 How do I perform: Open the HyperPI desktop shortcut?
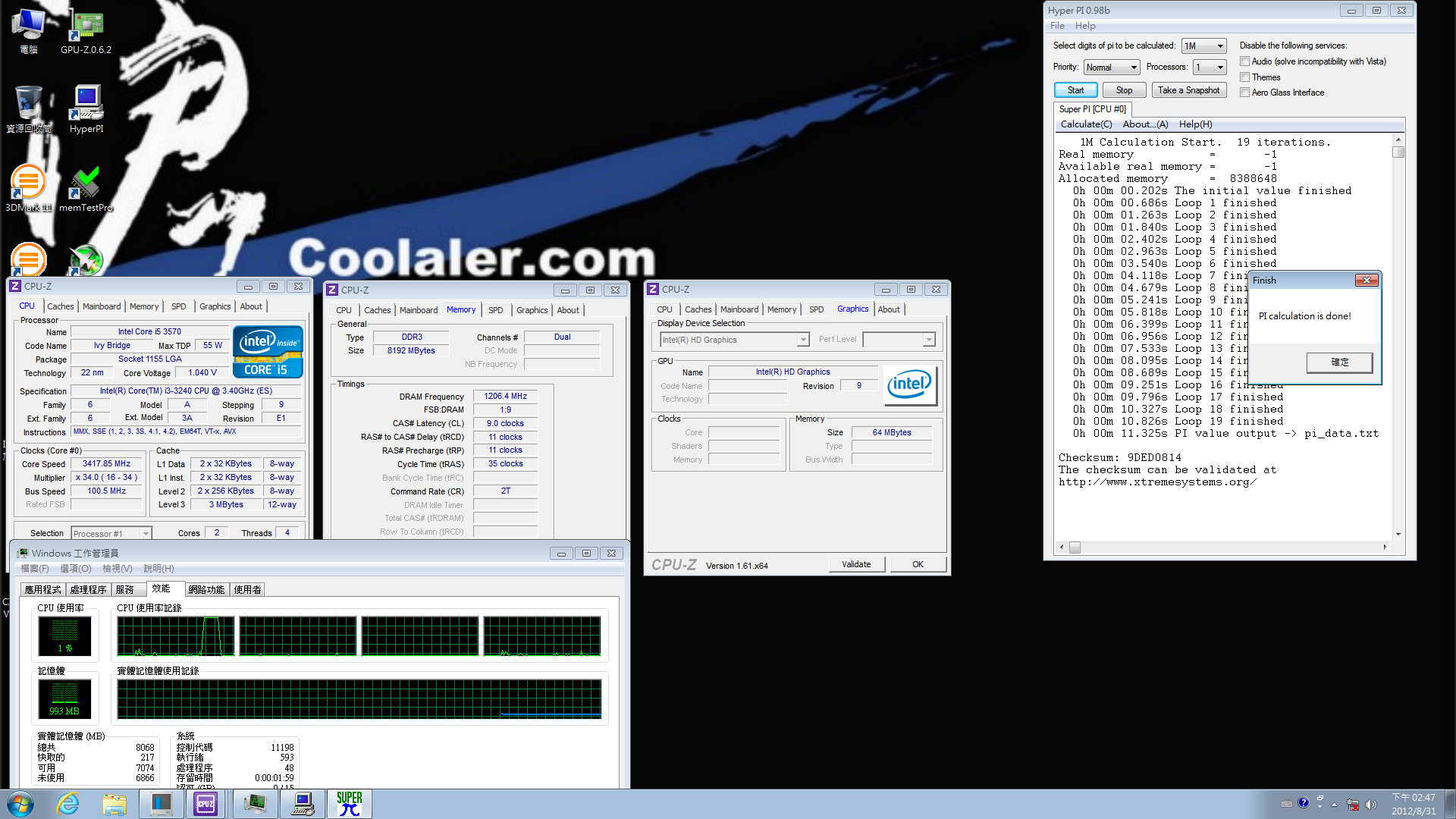(x=86, y=108)
